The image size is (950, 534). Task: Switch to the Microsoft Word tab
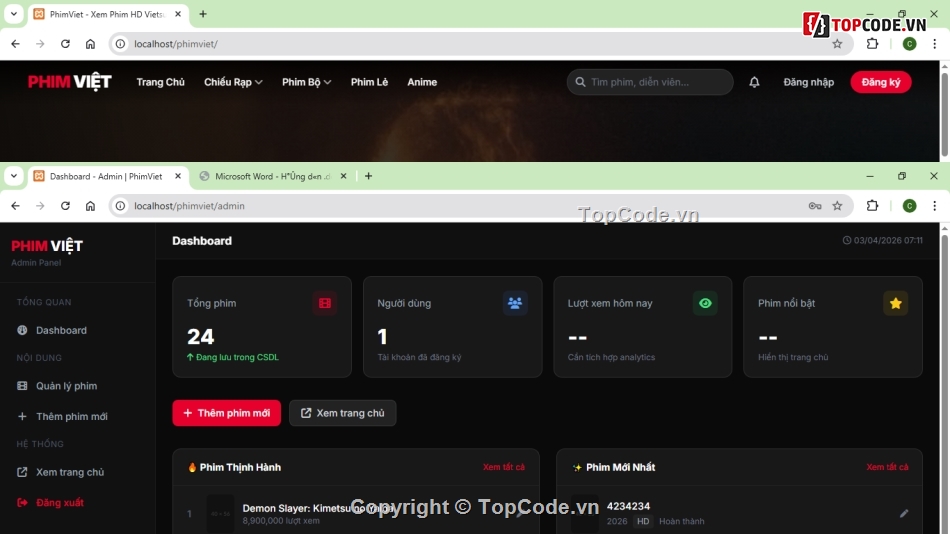(272, 176)
